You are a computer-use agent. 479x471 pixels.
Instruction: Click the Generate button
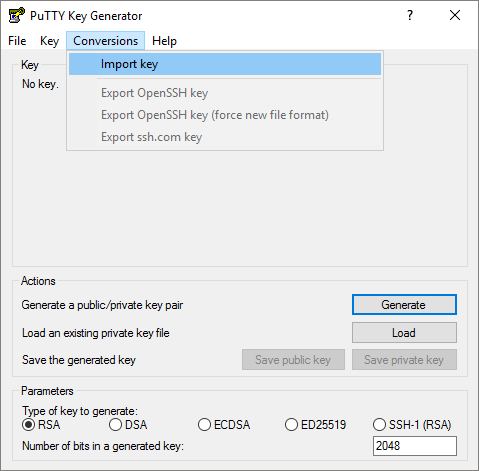(x=404, y=305)
